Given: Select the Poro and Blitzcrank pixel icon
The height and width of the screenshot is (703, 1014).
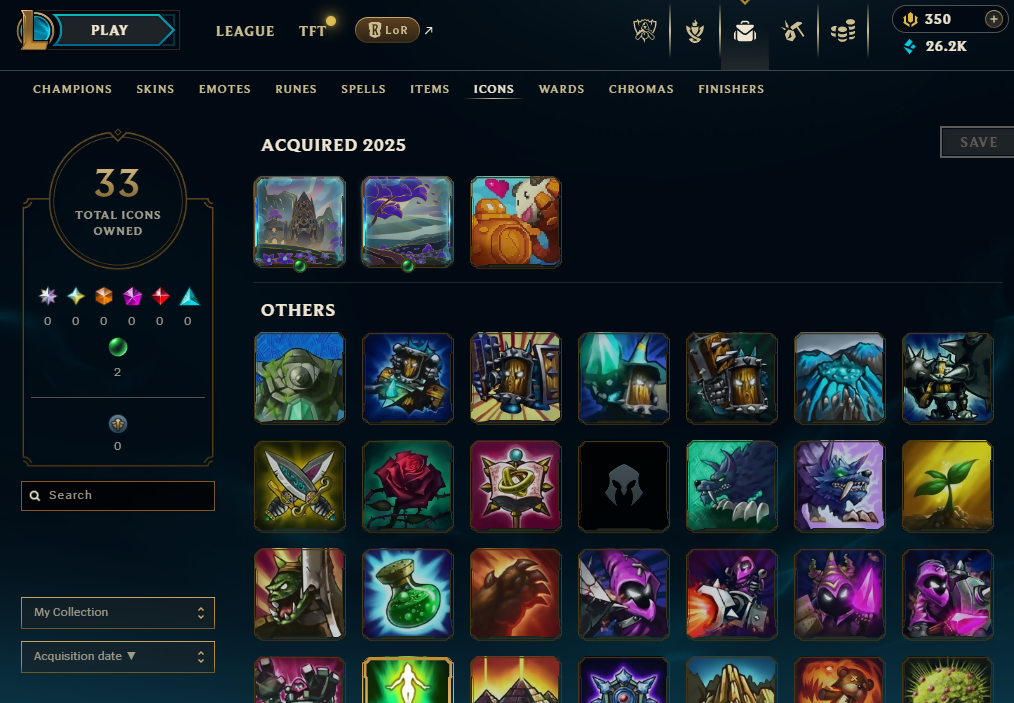Looking at the screenshot, I should tap(515, 222).
